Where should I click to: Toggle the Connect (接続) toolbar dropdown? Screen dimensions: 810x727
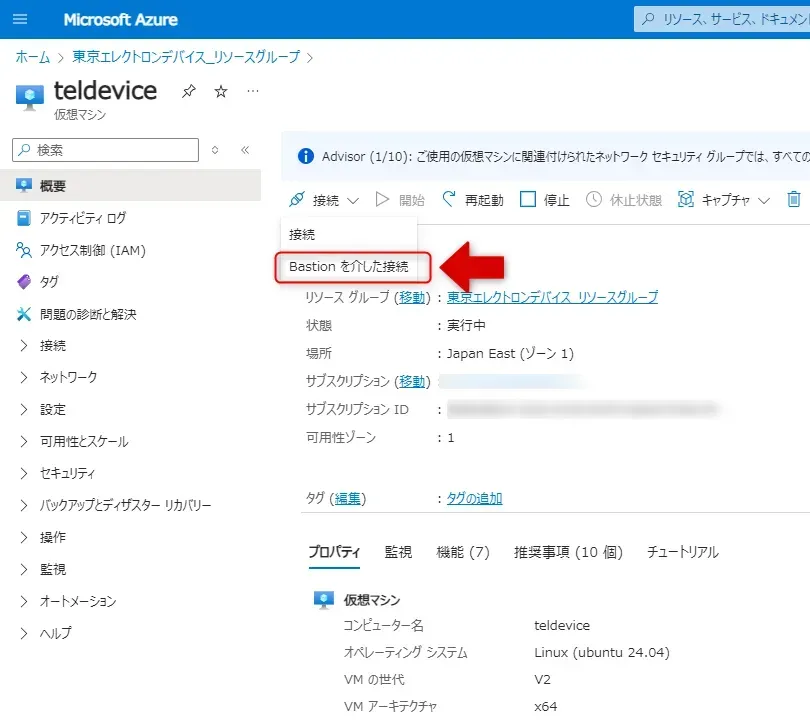324,200
